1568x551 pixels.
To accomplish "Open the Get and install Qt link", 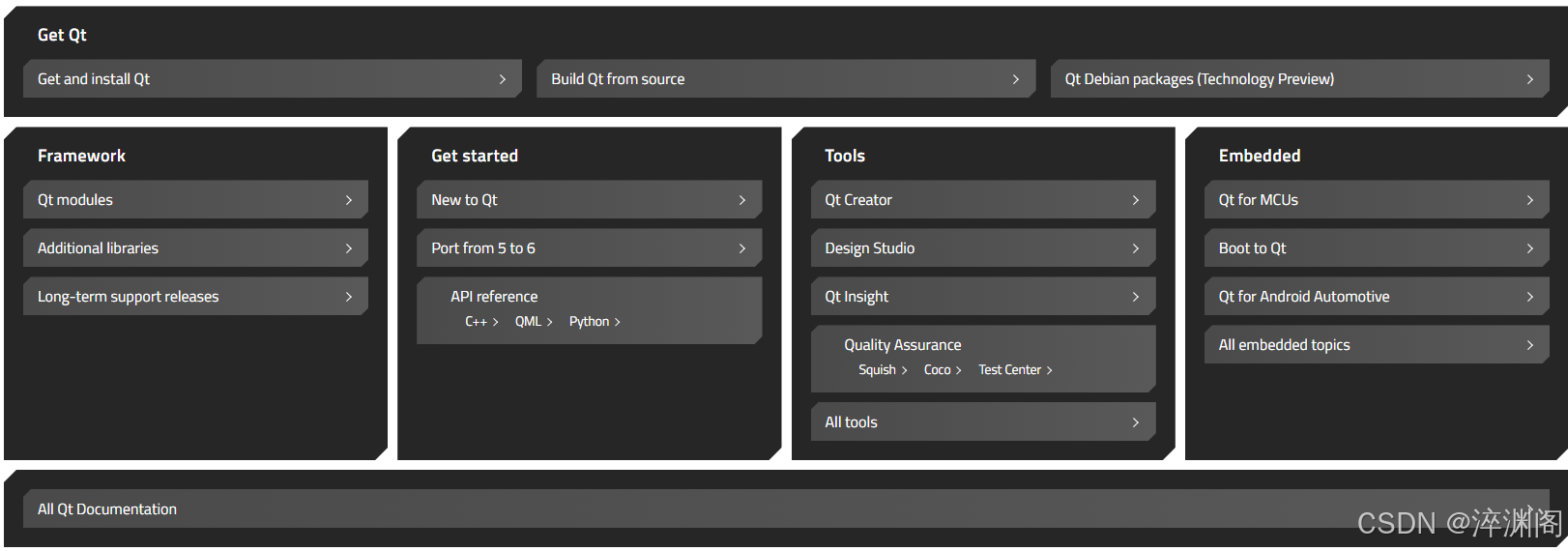I will (x=272, y=79).
